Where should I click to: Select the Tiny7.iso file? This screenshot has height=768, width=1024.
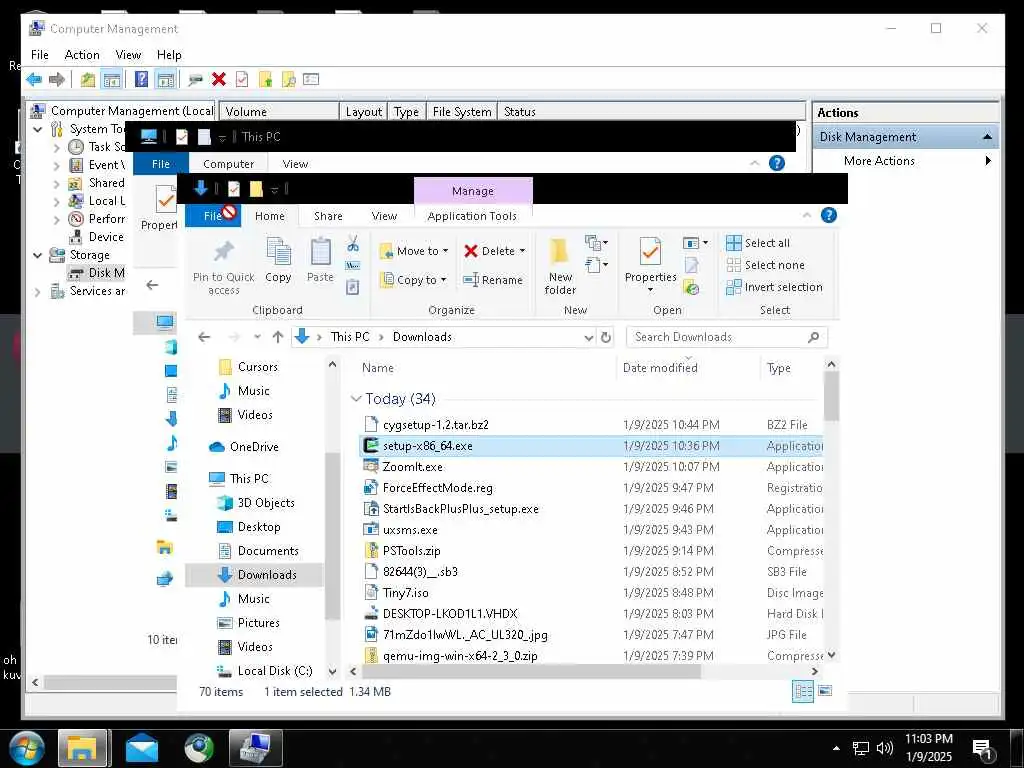point(406,593)
